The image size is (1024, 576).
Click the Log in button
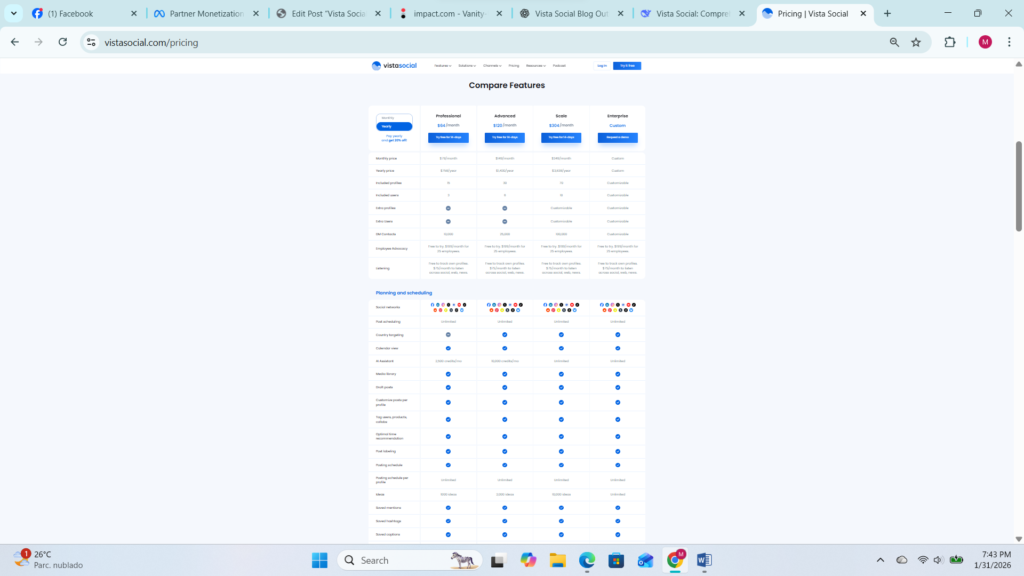tap(602, 65)
